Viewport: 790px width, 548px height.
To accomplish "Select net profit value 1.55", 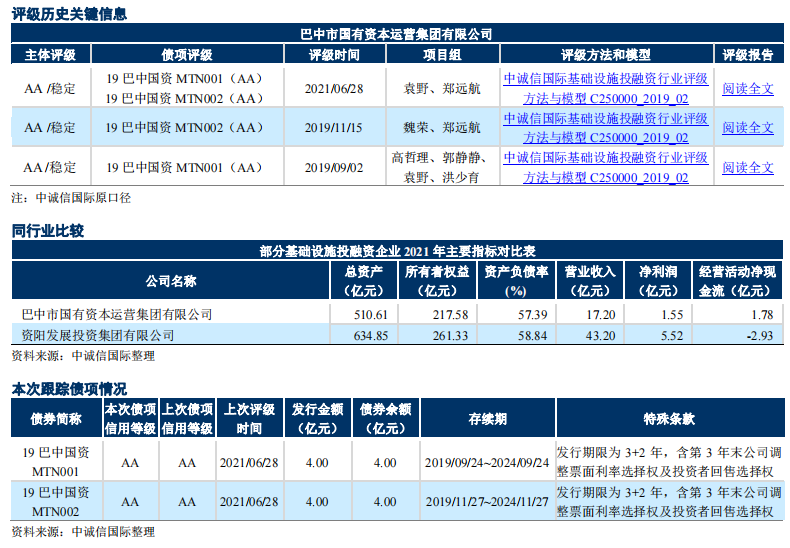I will click(x=672, y=315).
